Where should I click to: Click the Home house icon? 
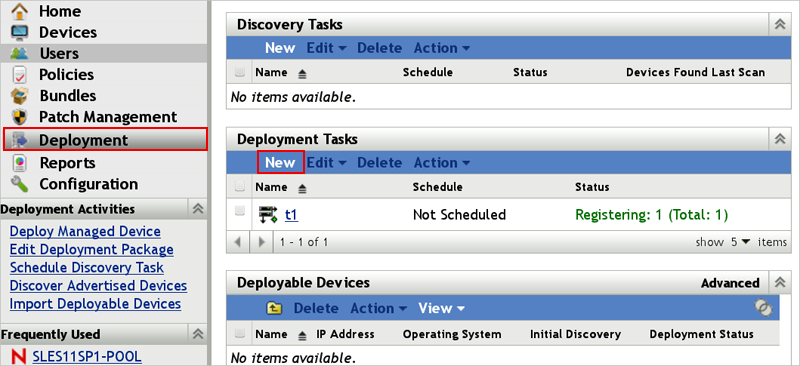pos(19,11)
